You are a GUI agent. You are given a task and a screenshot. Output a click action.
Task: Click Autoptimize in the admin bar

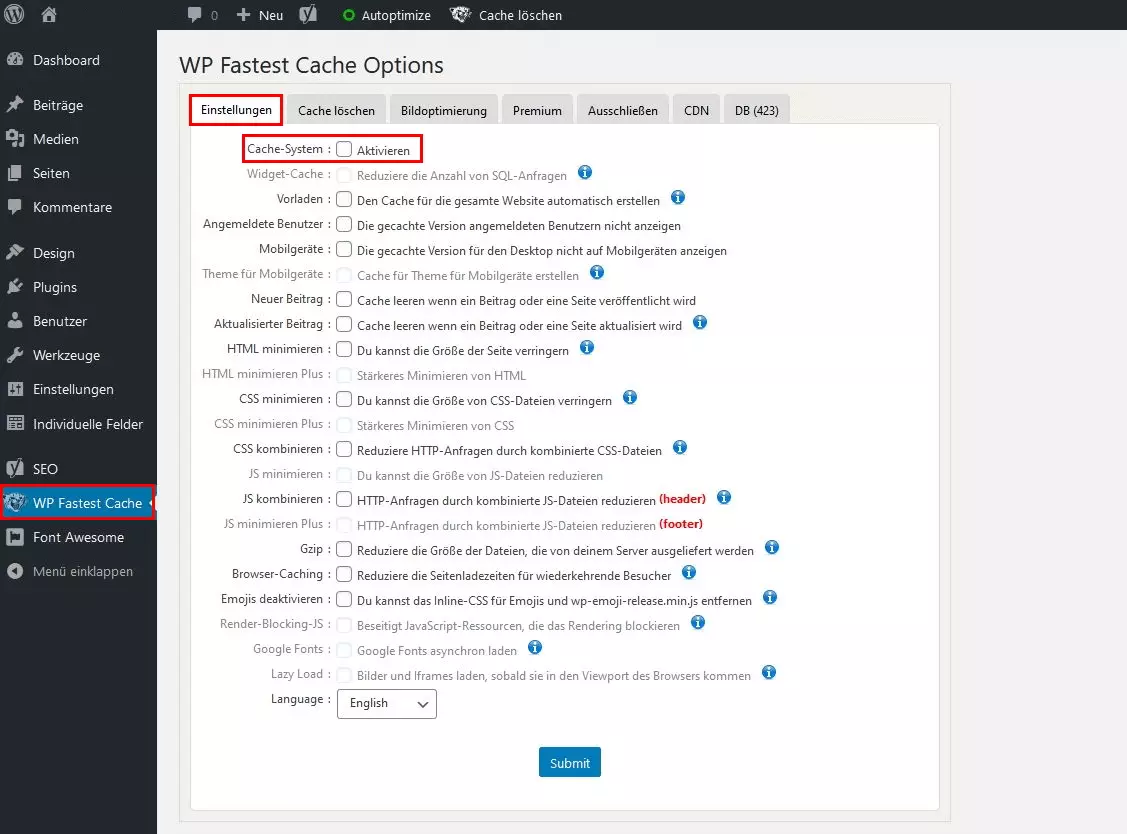[x=396, y=15]
